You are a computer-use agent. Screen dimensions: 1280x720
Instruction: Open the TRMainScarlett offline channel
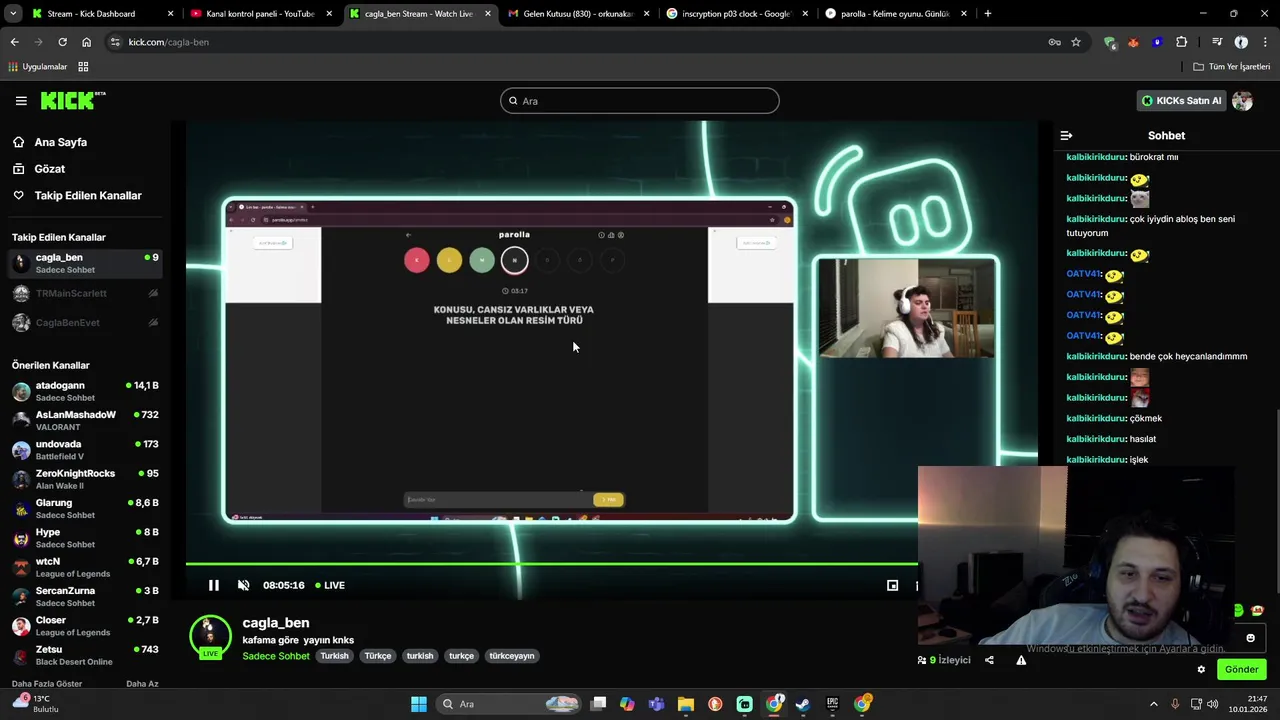pos(84,293)
